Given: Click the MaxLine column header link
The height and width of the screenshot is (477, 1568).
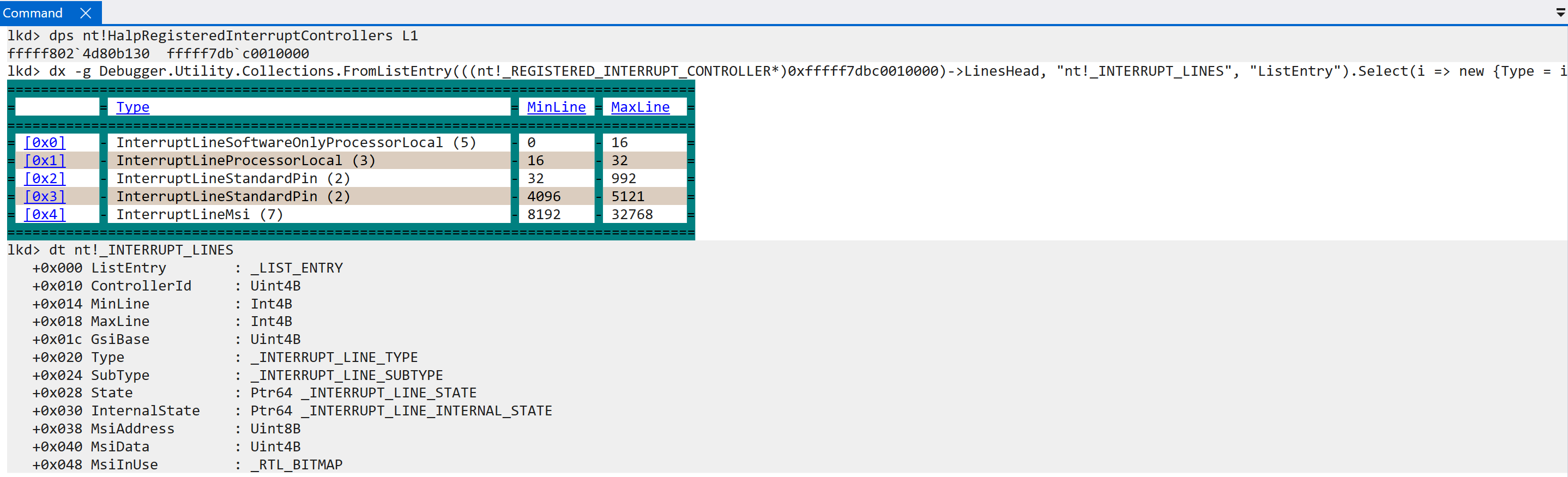Looking at the screenshot, I should 640,107.
